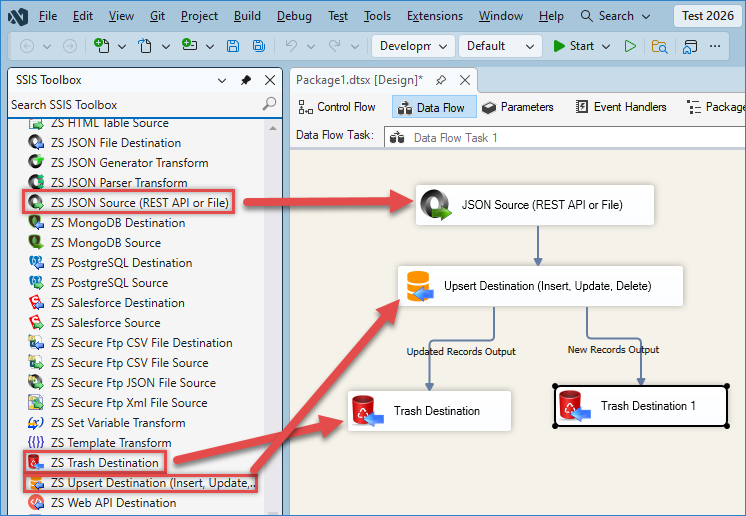
Task: Pin the SSIS Toolbox panel
Action: point(246,80)
